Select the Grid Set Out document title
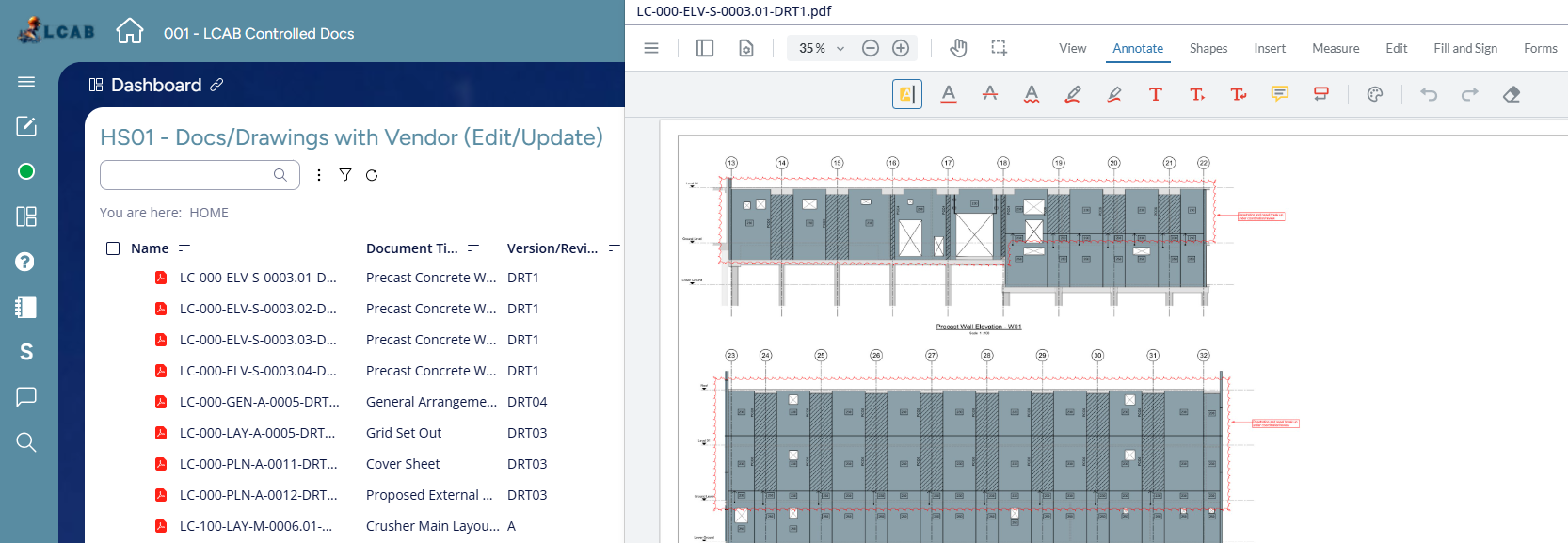Viewport: 1568px width, 543px height. (404, 433)
